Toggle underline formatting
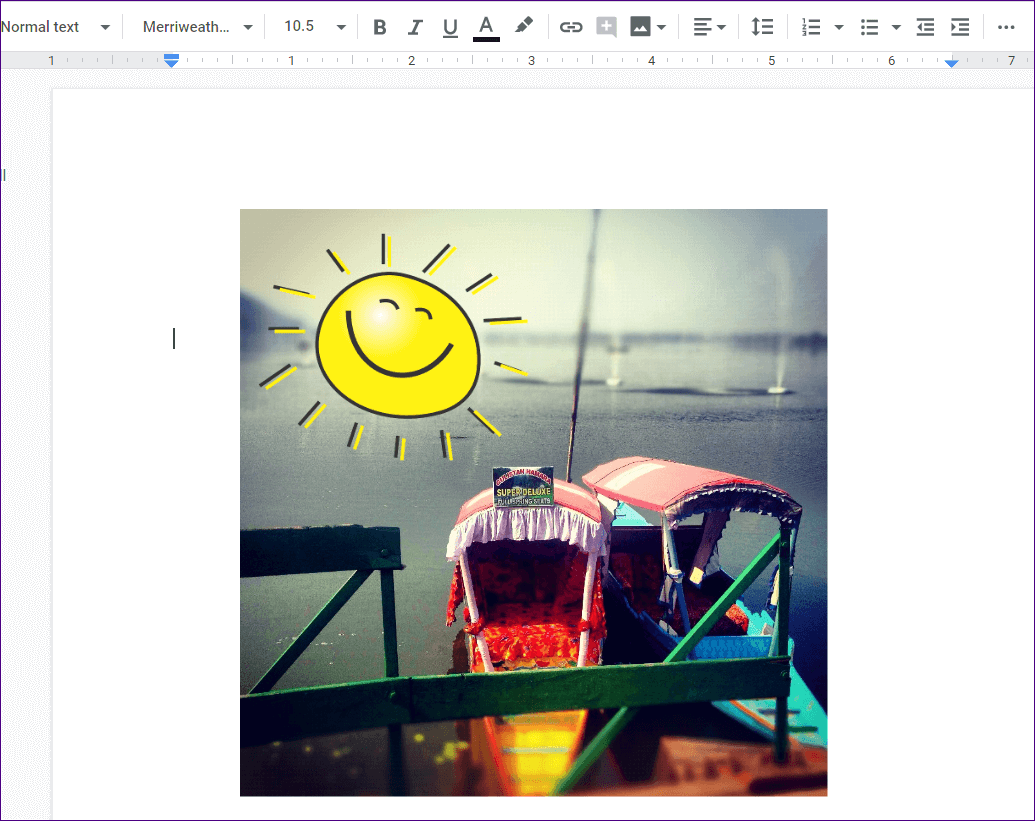Viewport: 1035px width, 821px height. [450, 27]
